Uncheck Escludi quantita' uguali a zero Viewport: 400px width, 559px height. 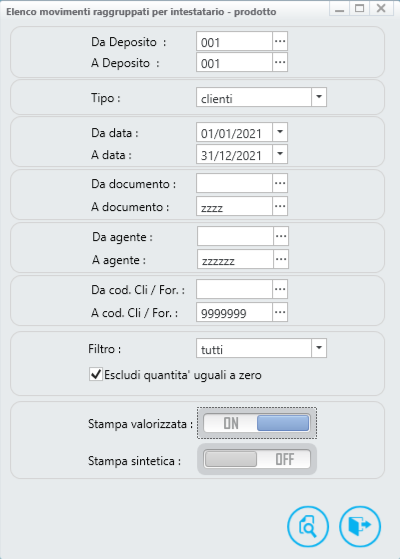[96, 375]
